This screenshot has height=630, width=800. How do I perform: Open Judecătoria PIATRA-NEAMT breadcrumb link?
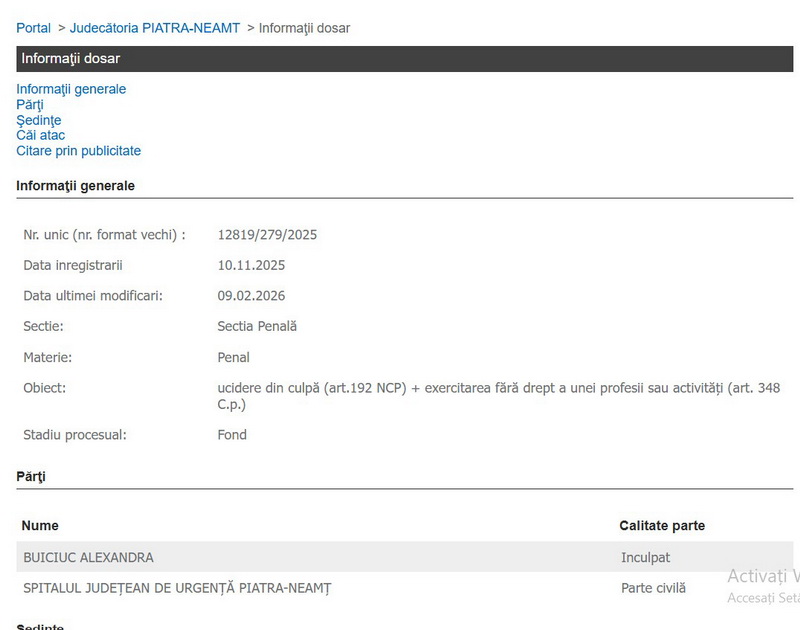[155, 28]
